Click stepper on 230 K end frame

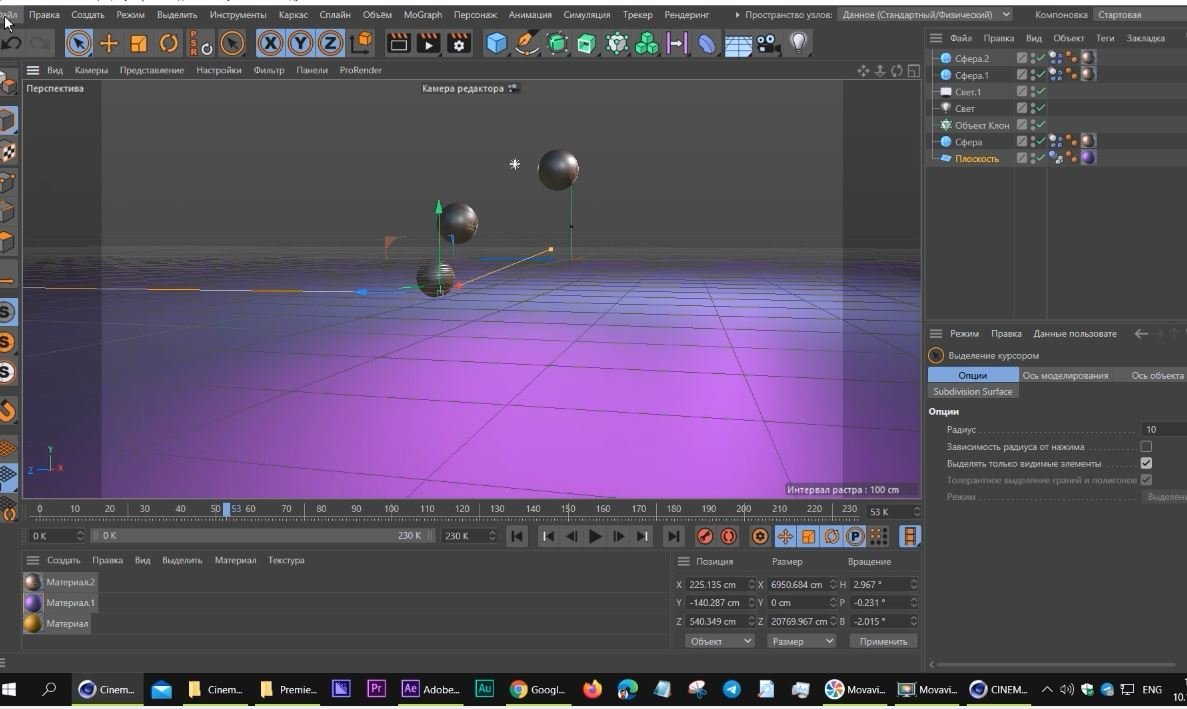[492, 536]
